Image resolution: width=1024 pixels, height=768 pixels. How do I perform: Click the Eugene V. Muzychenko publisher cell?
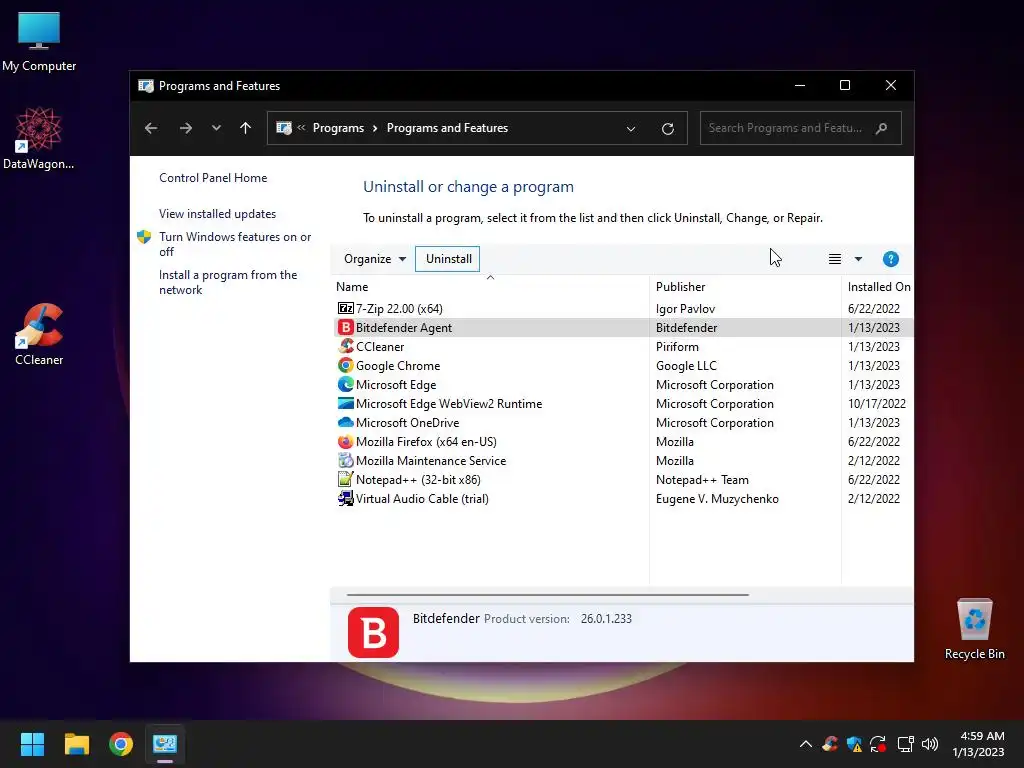[717, 498]
